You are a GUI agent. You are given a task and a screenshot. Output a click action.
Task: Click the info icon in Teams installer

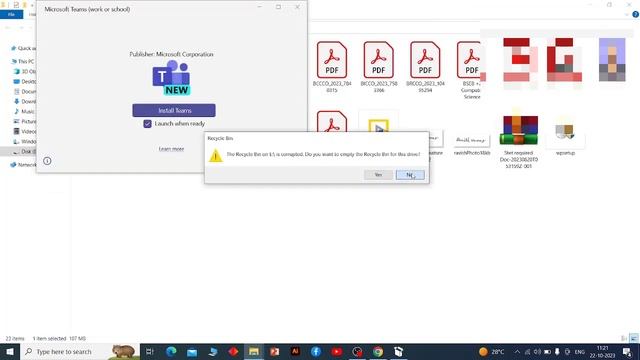(x=47, y=161)
